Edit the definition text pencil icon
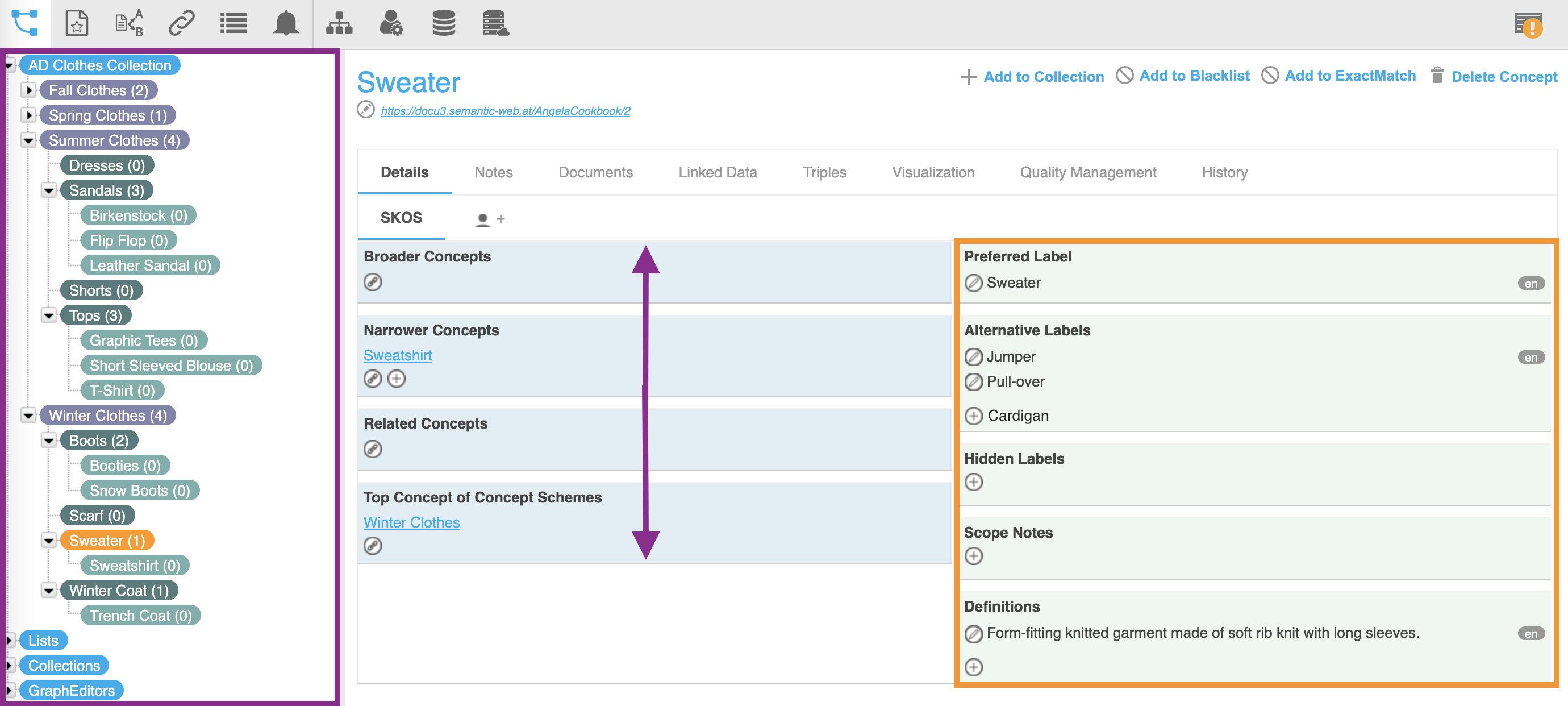Screen dimensions: 1568x706 click(973, 634)
